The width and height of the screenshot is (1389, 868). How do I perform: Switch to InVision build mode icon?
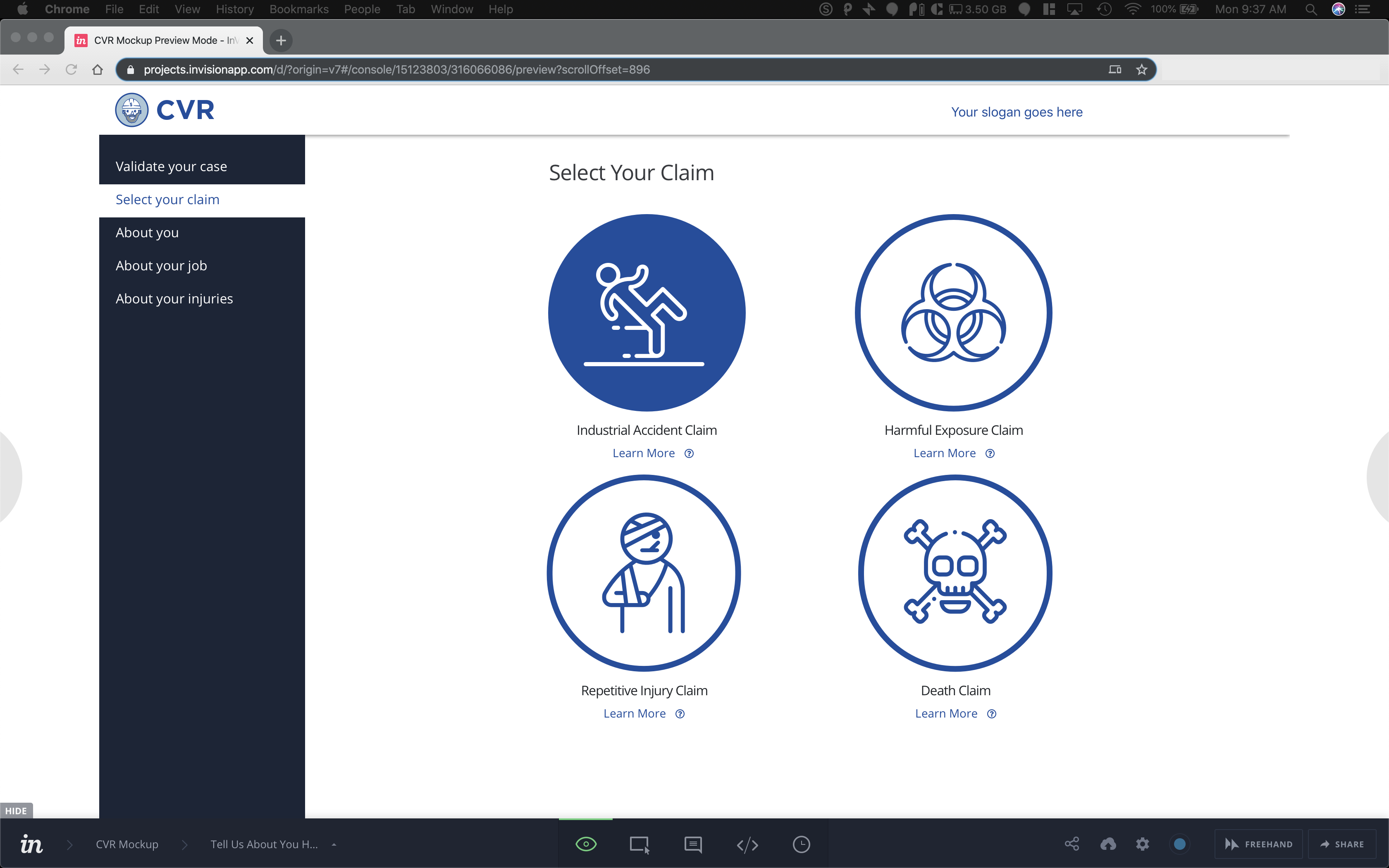coord(640,844)
